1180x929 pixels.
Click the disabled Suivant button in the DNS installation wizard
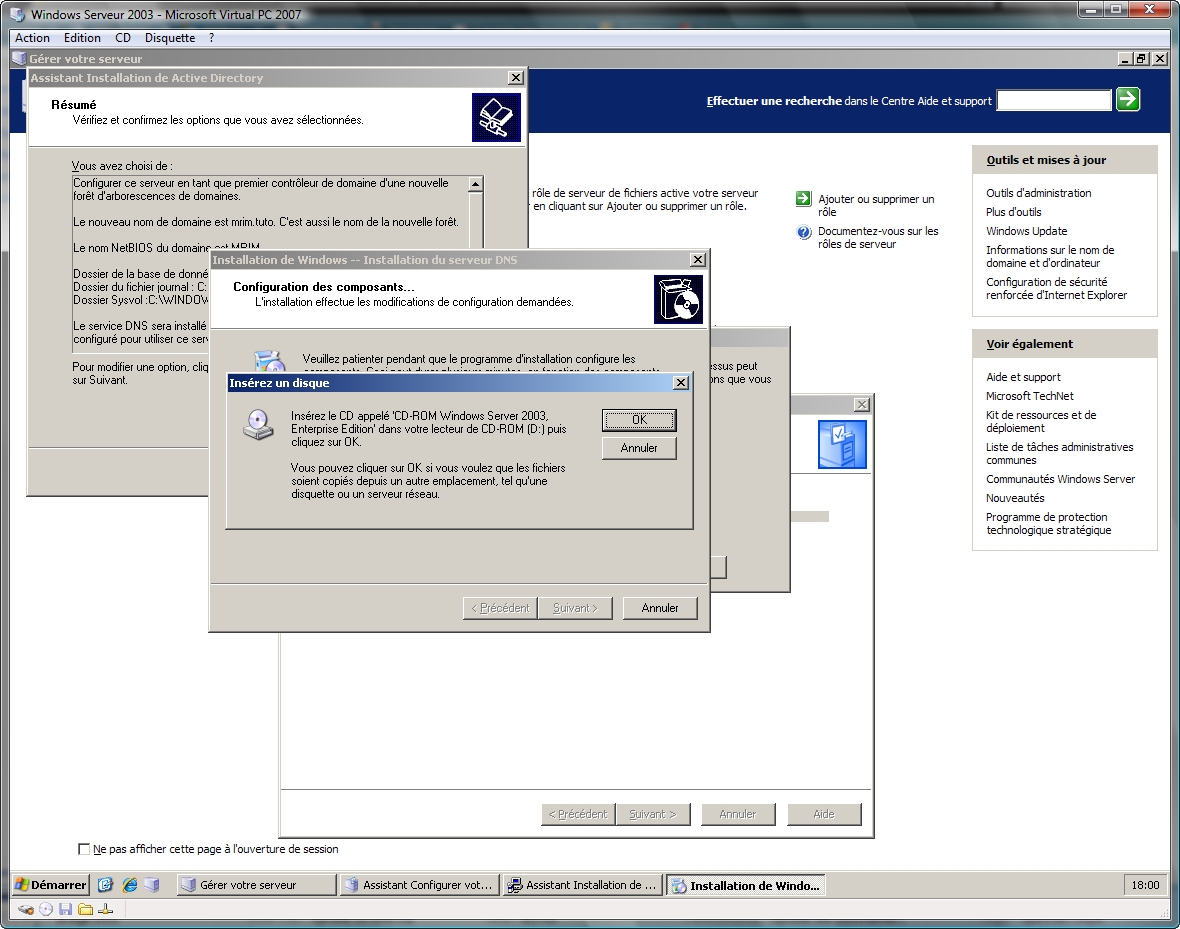(x=575, y=608)
